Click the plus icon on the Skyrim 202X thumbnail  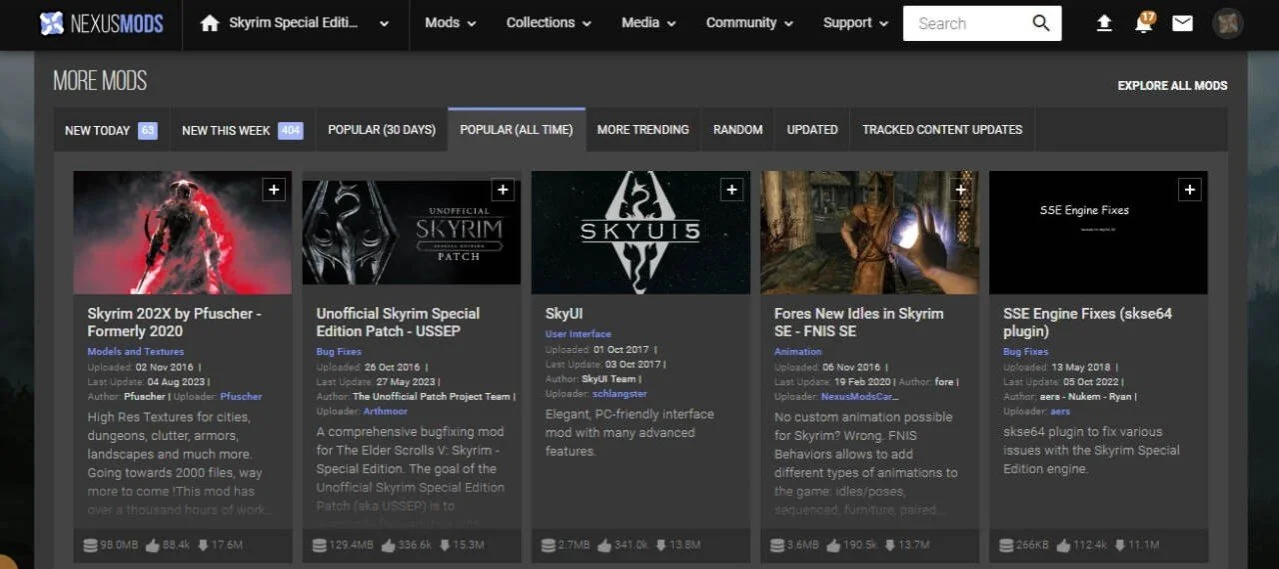pyautogui.click(x=273, y=190)
